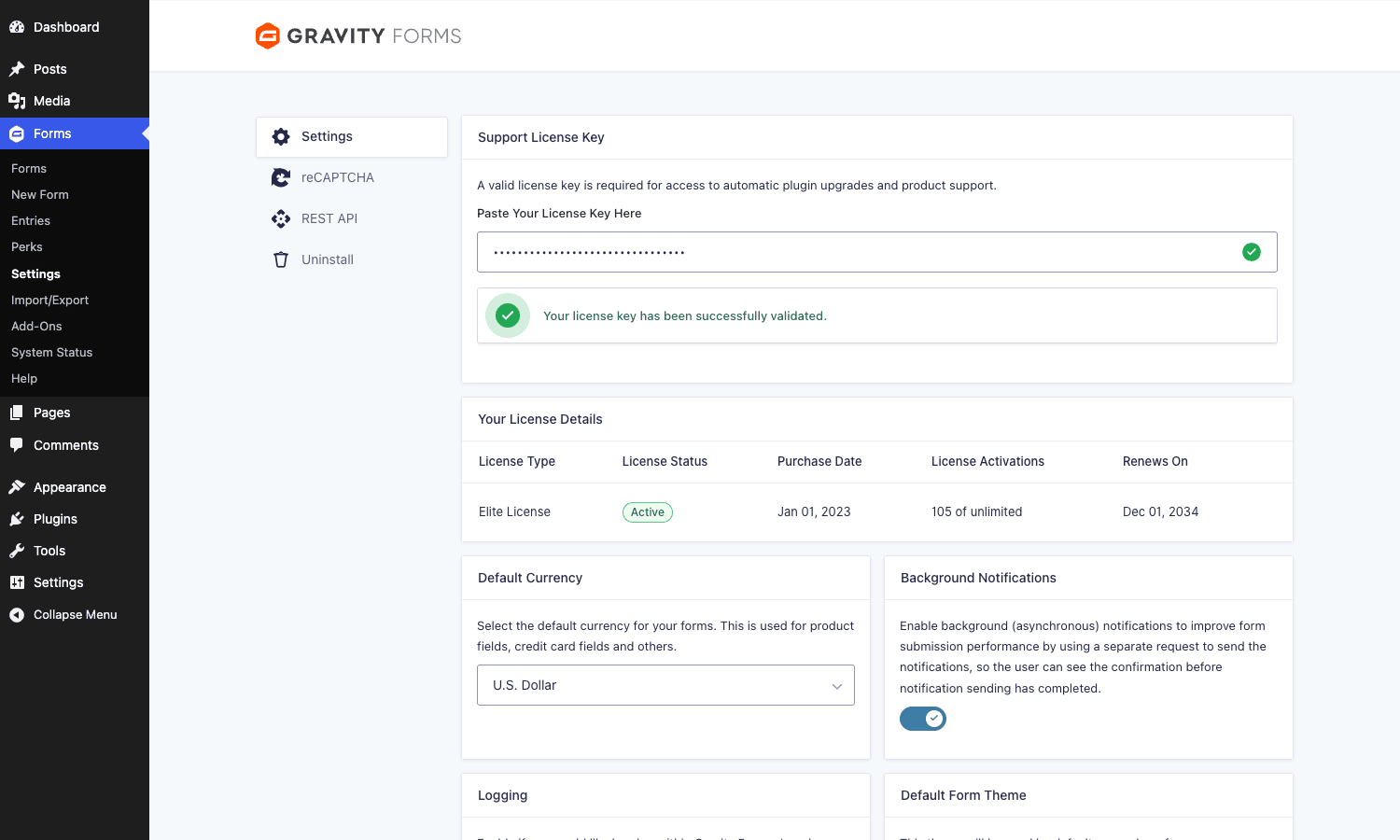Click the 'Logging' section heading

[x=502, y=795]
